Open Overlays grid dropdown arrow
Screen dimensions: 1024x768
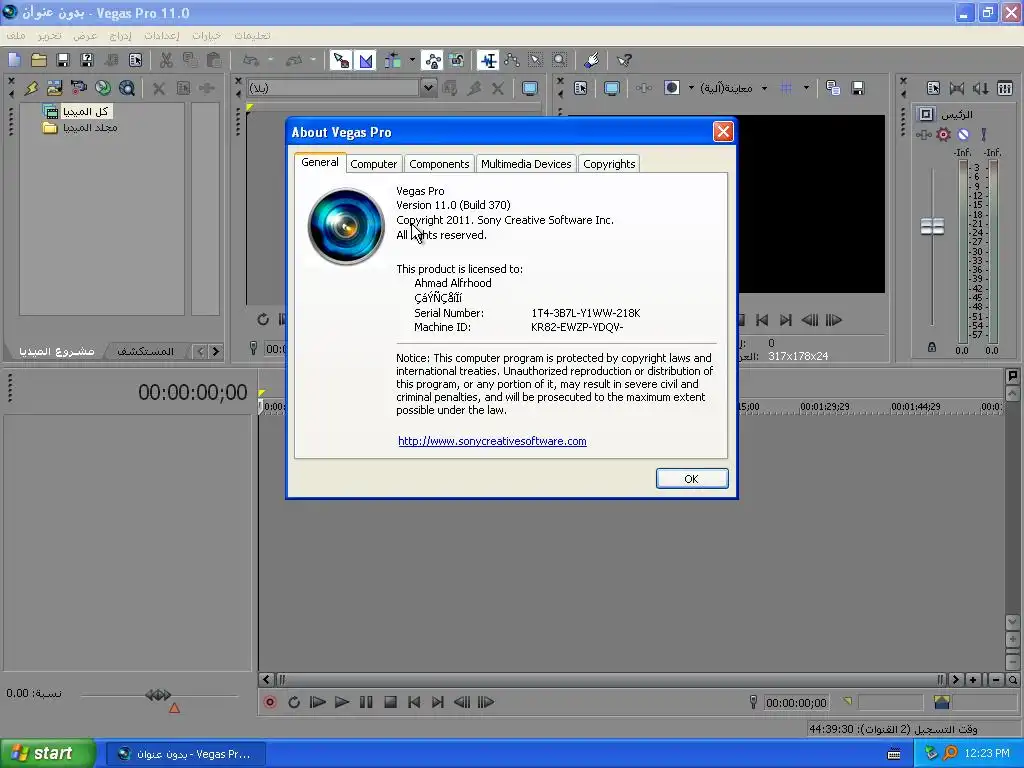click(807, 88)
